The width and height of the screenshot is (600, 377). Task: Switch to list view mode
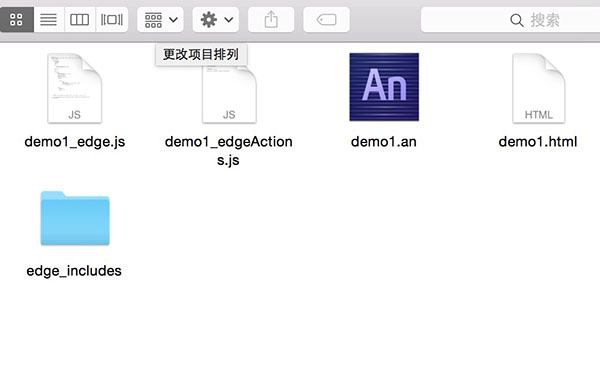(x=49, y=20)
